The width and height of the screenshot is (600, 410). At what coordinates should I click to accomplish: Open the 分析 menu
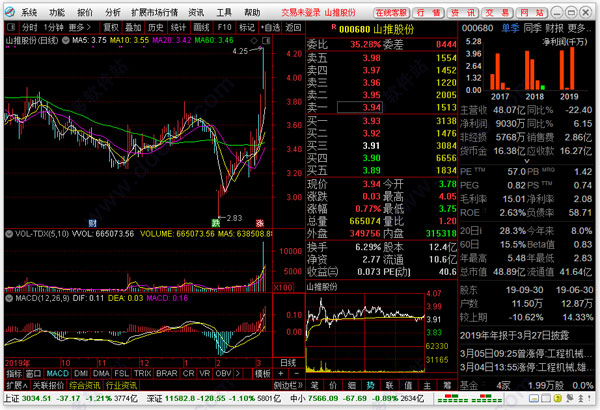click(113, 13)
